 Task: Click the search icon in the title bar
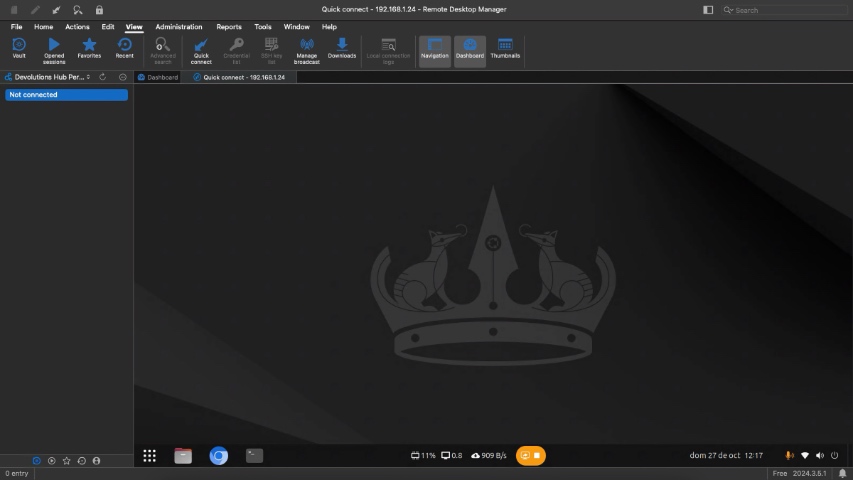(78, 10)
